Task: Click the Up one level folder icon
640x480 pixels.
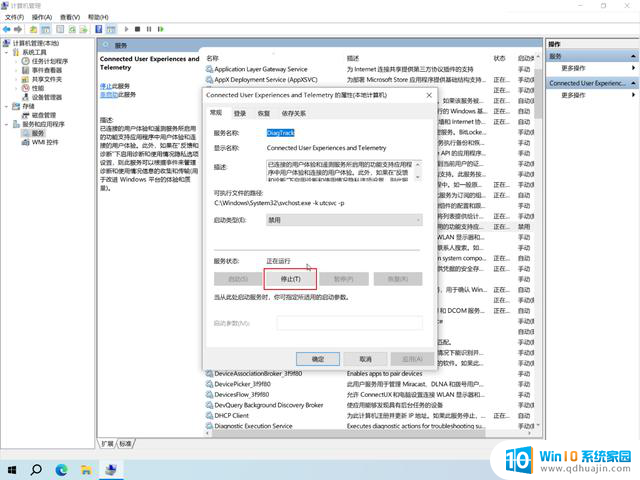Action: [33, 29]
